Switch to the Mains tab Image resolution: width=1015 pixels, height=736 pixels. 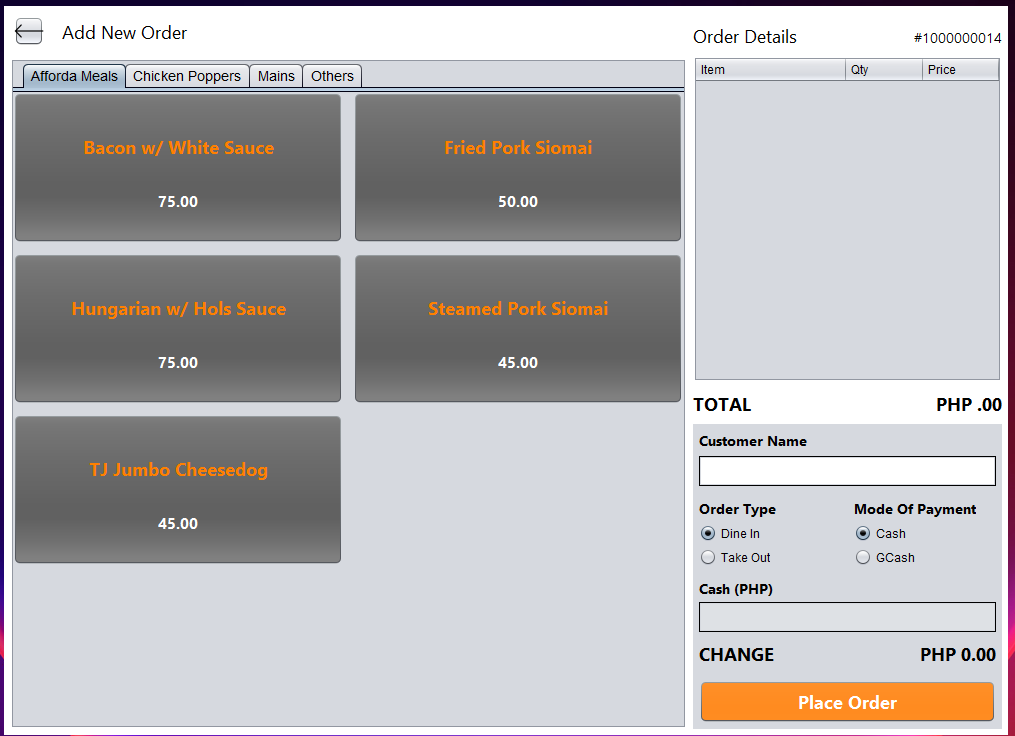tap(276, 76)
